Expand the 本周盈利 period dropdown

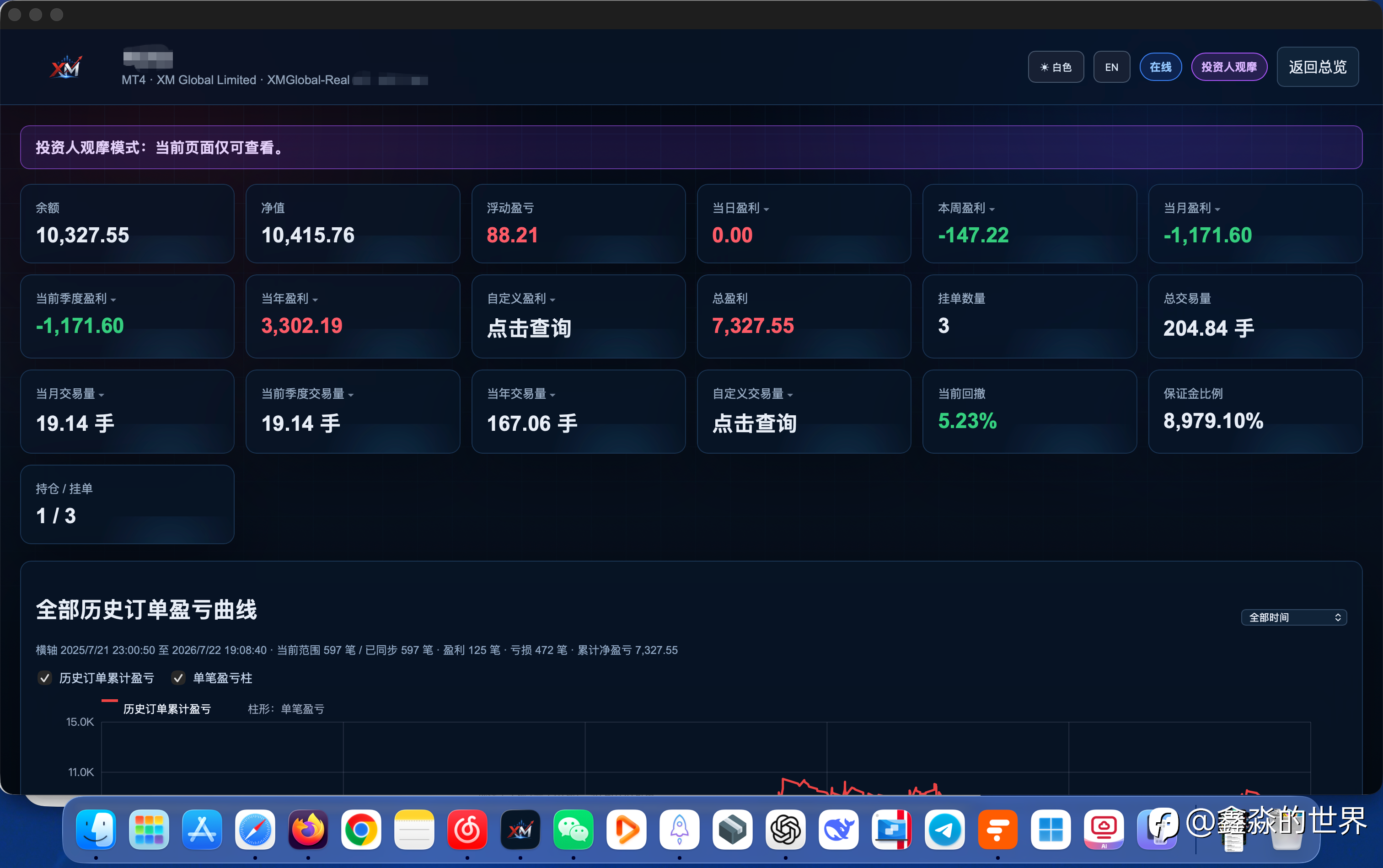pos(992,209)
